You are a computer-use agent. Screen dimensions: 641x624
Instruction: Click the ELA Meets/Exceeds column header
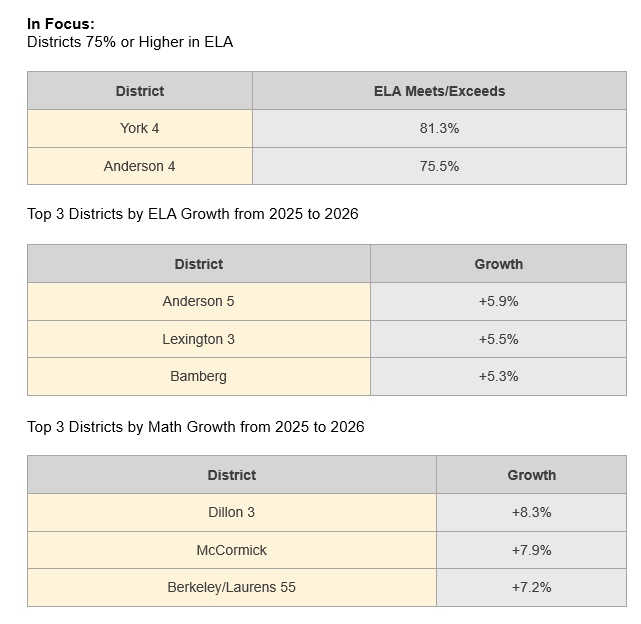pos(439,91)
